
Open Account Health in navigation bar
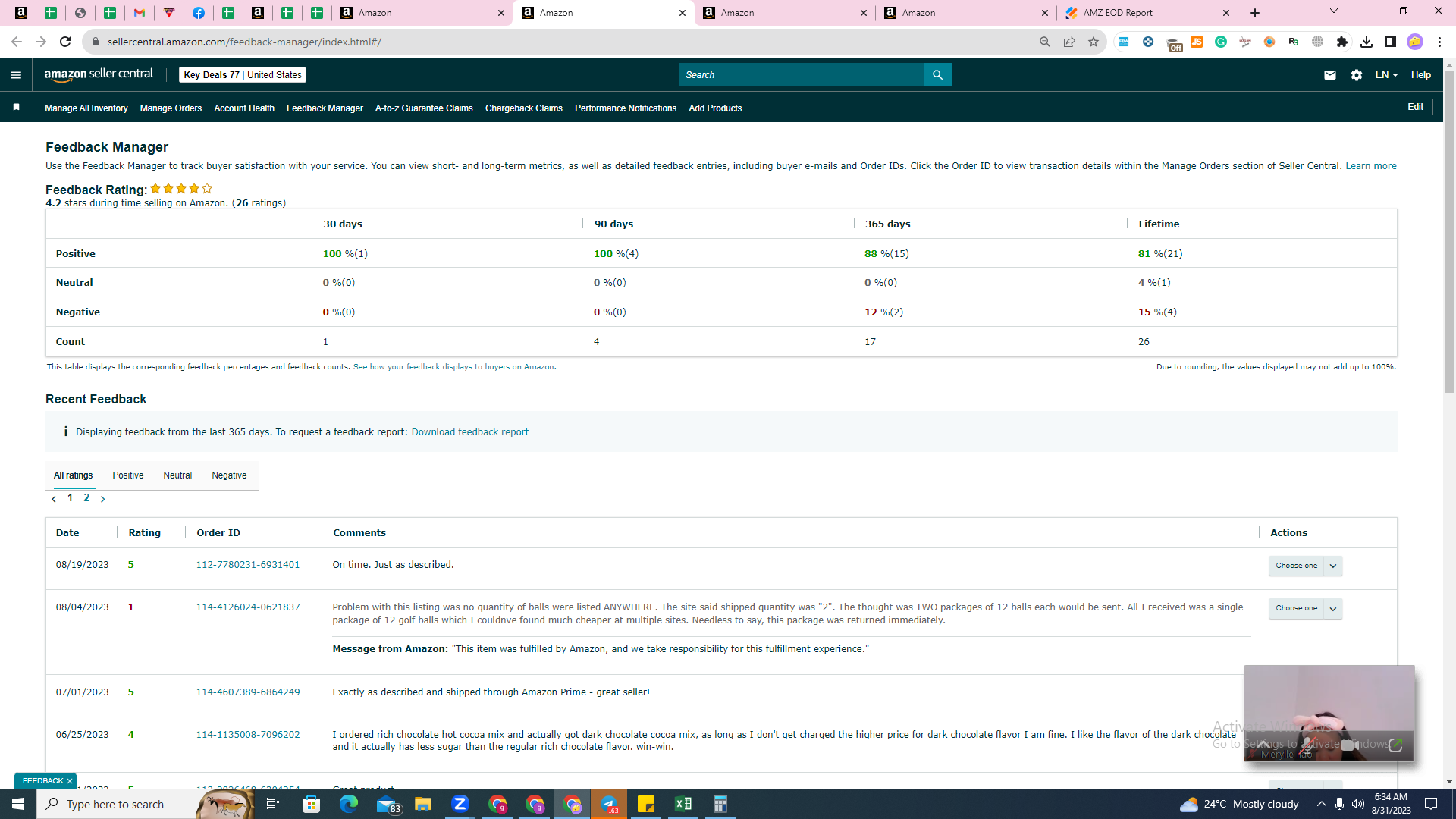click(244, 108)
